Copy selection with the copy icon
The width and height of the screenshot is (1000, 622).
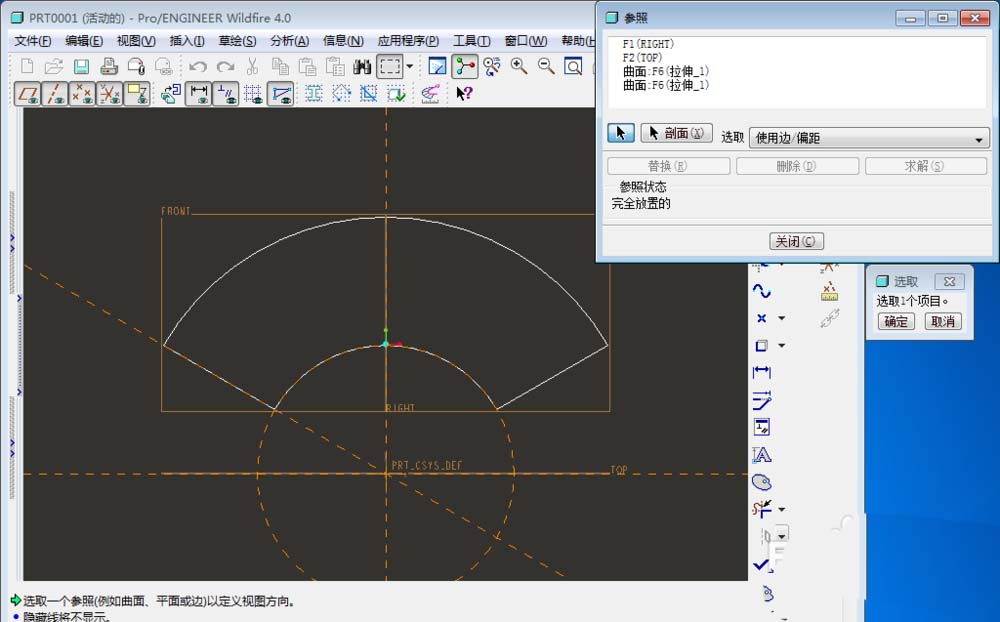click(x=280, y=66)
